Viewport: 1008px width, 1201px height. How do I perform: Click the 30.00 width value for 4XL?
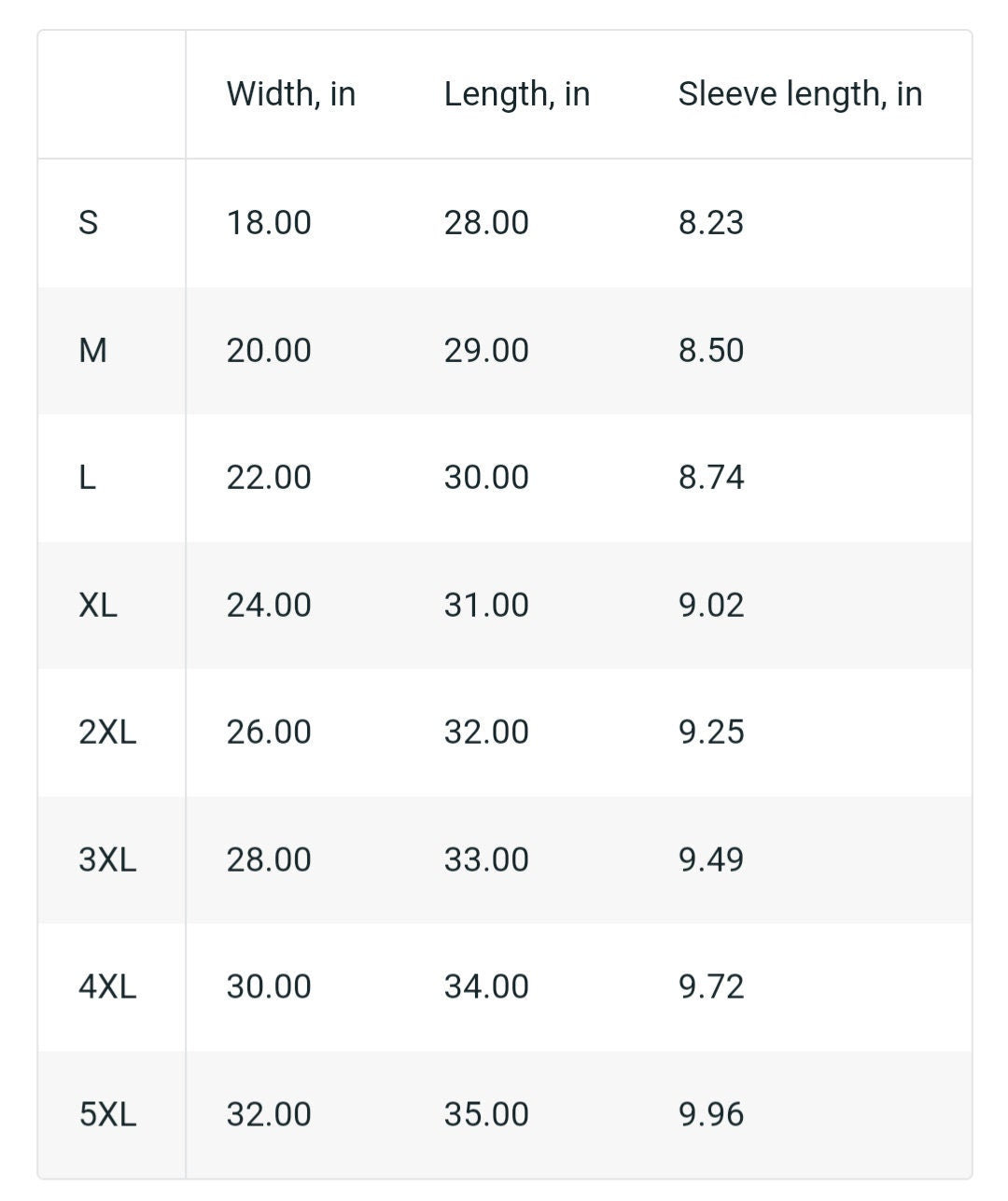(269, 986)
